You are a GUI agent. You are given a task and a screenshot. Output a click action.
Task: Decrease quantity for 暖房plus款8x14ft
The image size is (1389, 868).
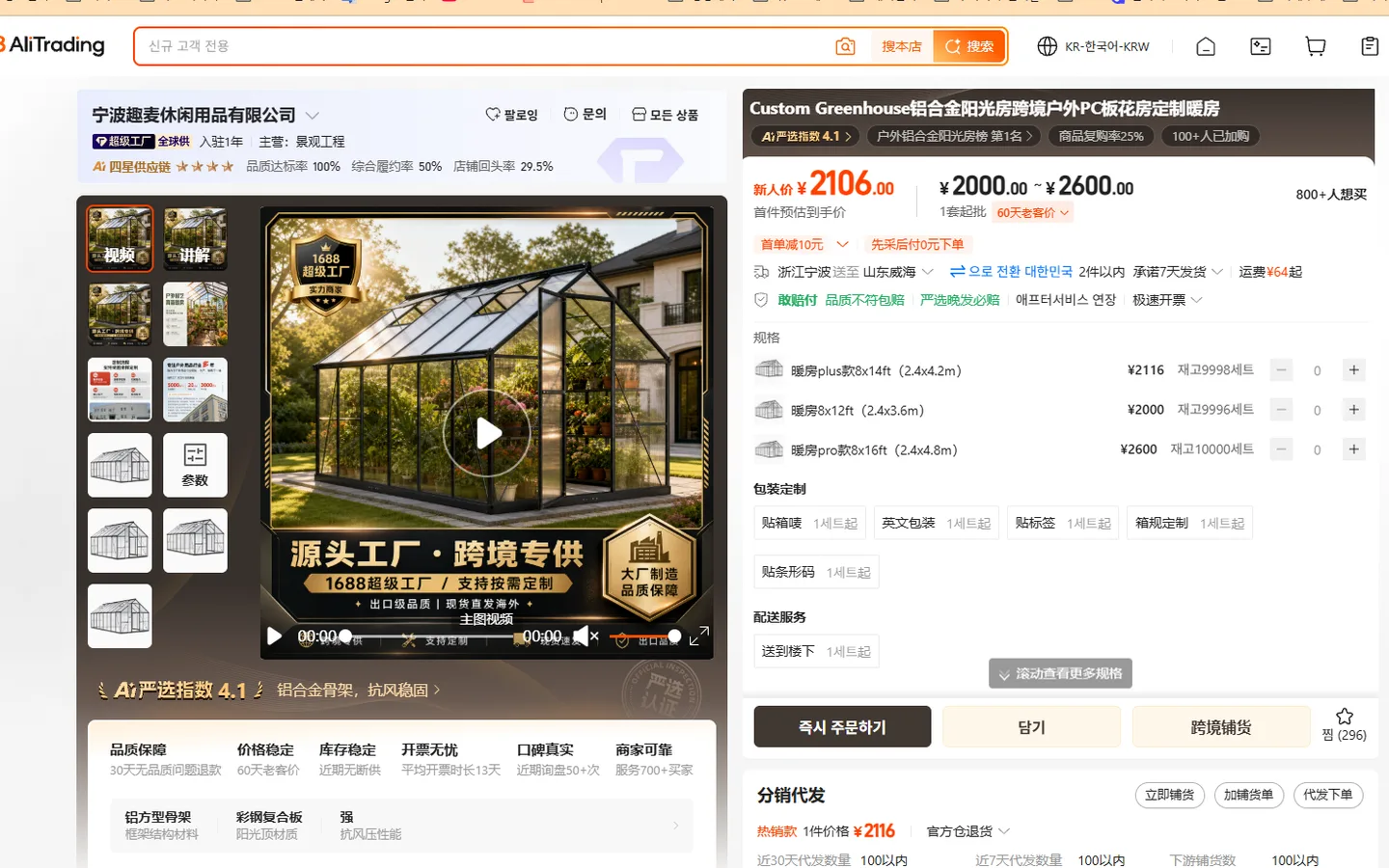pyautogui.click(x=1281, y=370)
